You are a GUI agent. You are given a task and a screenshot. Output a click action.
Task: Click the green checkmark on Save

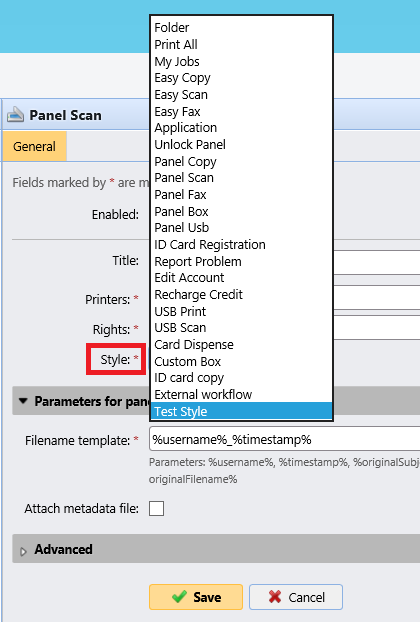(179, 597)
